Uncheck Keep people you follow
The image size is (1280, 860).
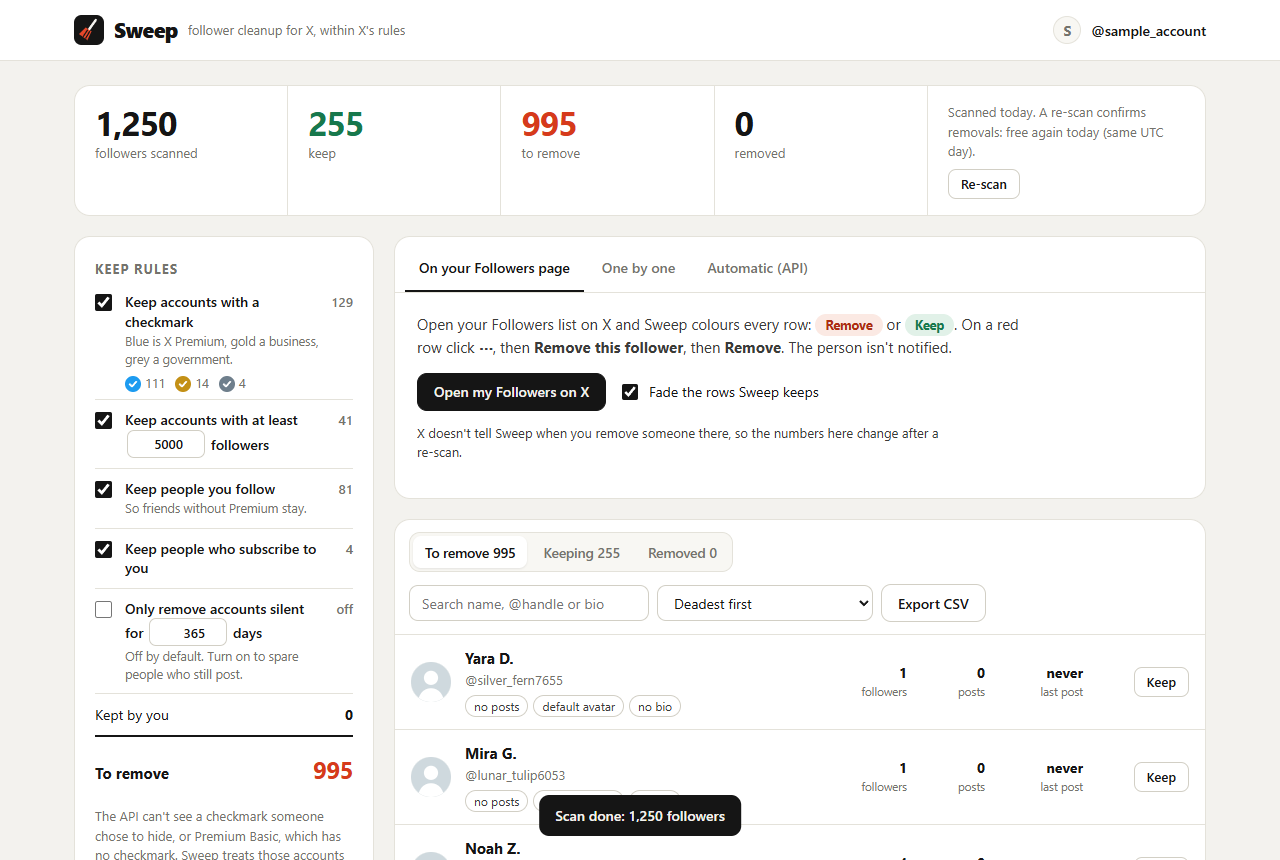[x=103, y=489]
